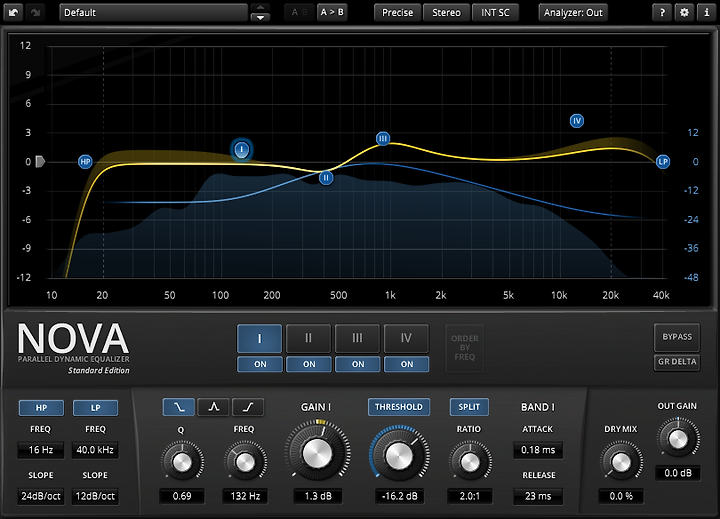Click the Q knob
The width and height of the screenshot is (720, 519).
(182, 462)
